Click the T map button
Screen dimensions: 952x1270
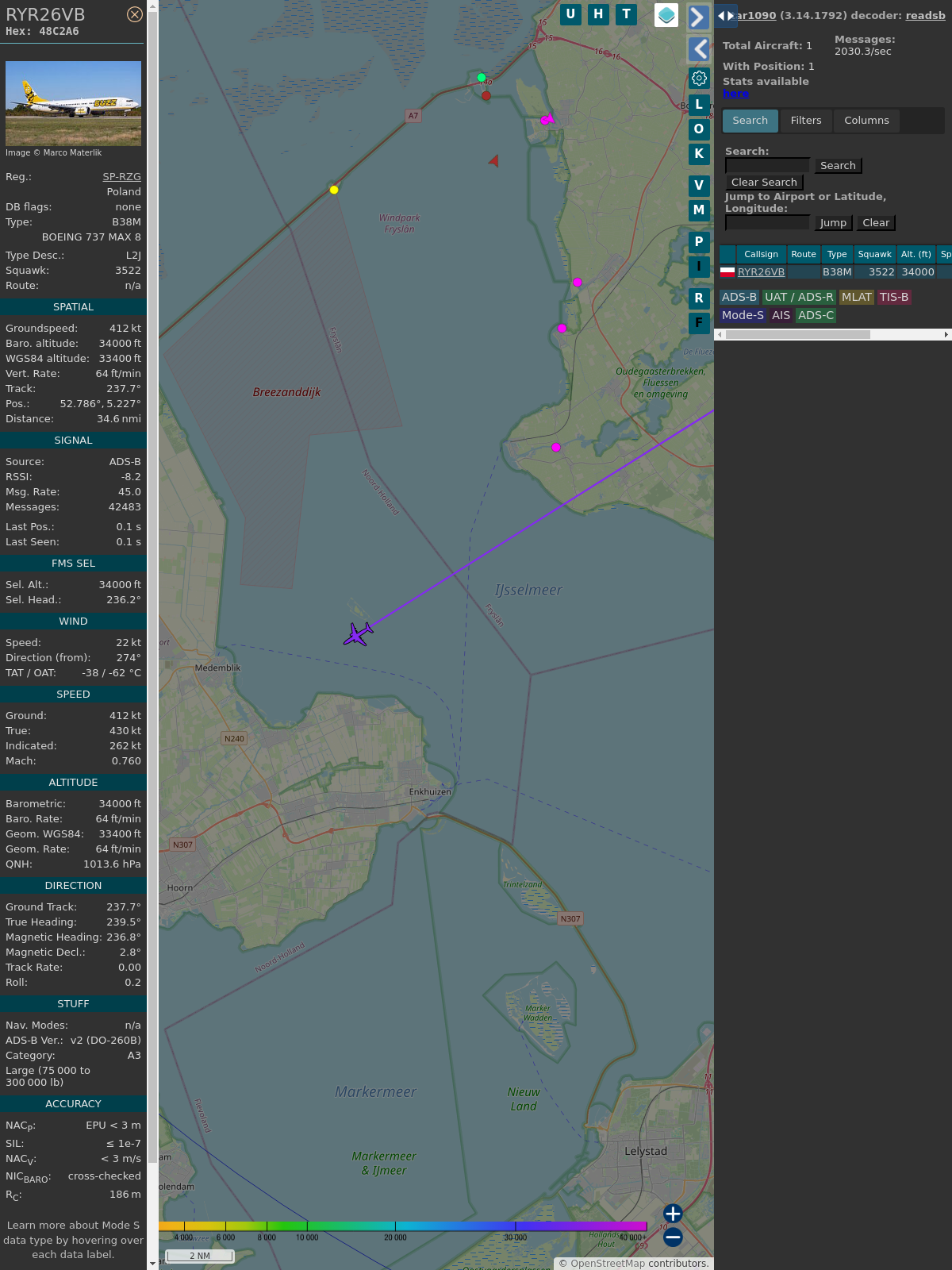627,14
